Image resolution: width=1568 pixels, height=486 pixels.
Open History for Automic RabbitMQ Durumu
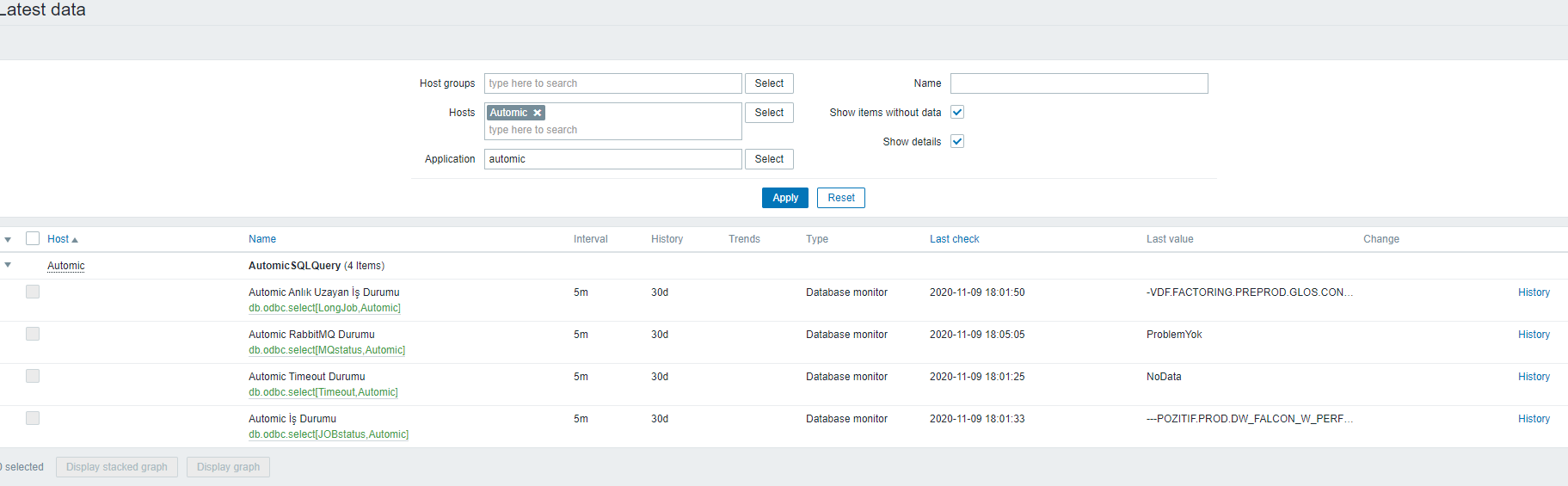click(1533, 335)
